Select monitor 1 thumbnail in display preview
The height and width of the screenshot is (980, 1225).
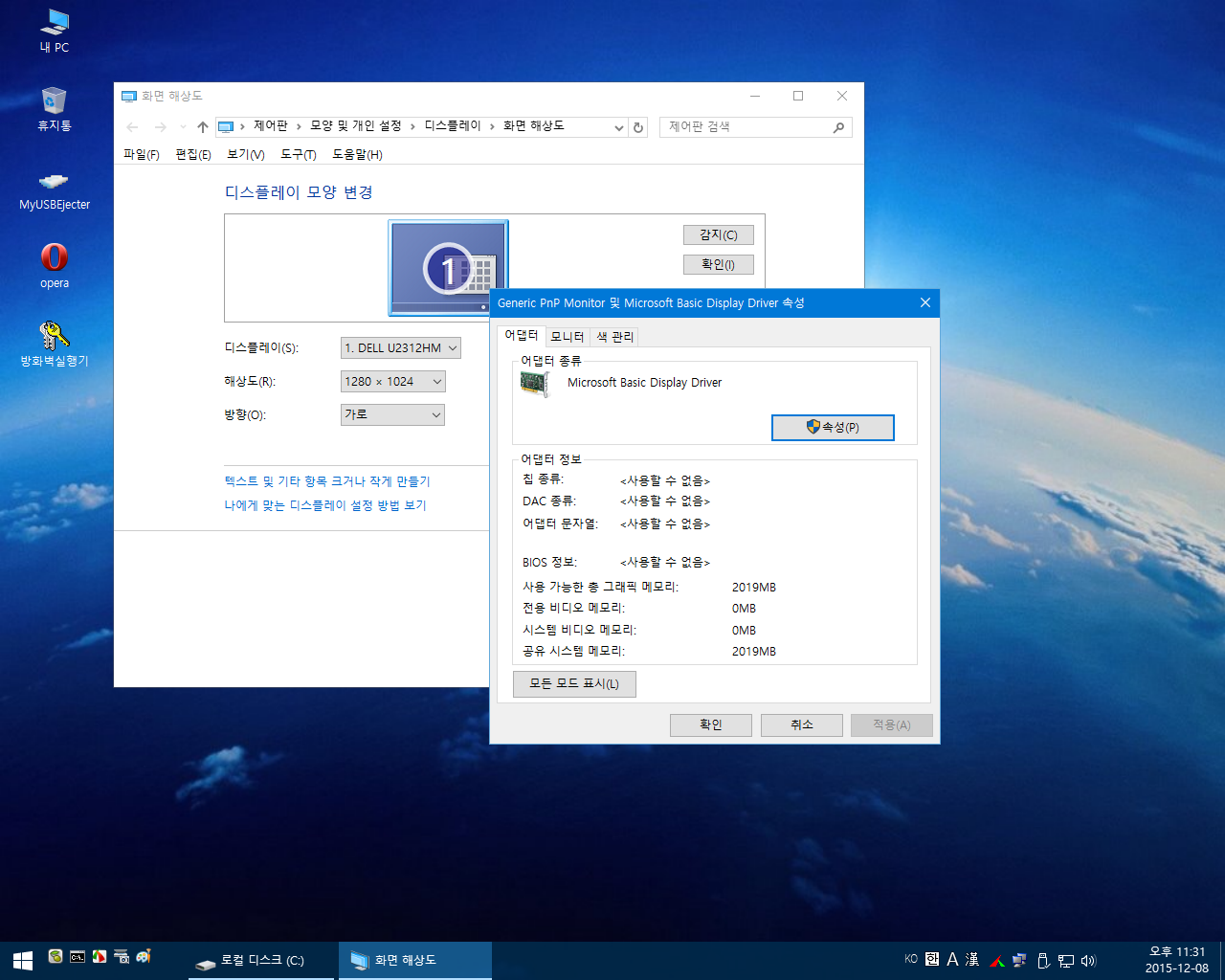click(448, 267)
